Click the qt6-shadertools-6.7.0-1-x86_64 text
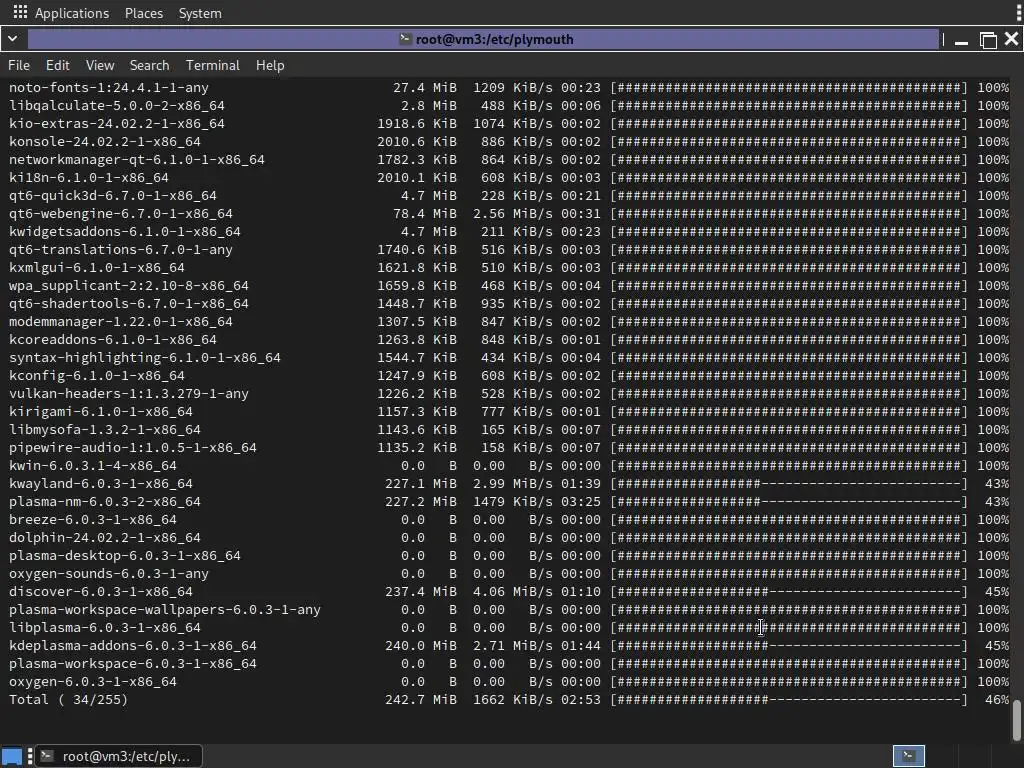Image resolution: width=1024 pixels, height=768 pixels. (129, 304)
